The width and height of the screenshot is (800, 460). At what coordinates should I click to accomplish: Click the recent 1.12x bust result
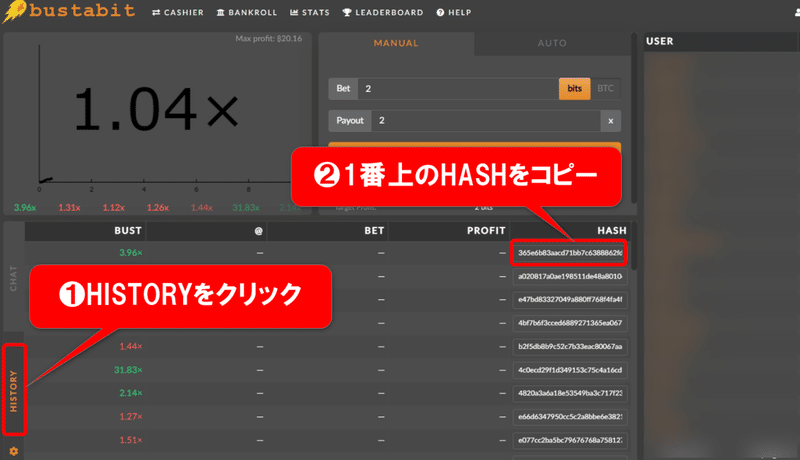(x=113, y=208)
